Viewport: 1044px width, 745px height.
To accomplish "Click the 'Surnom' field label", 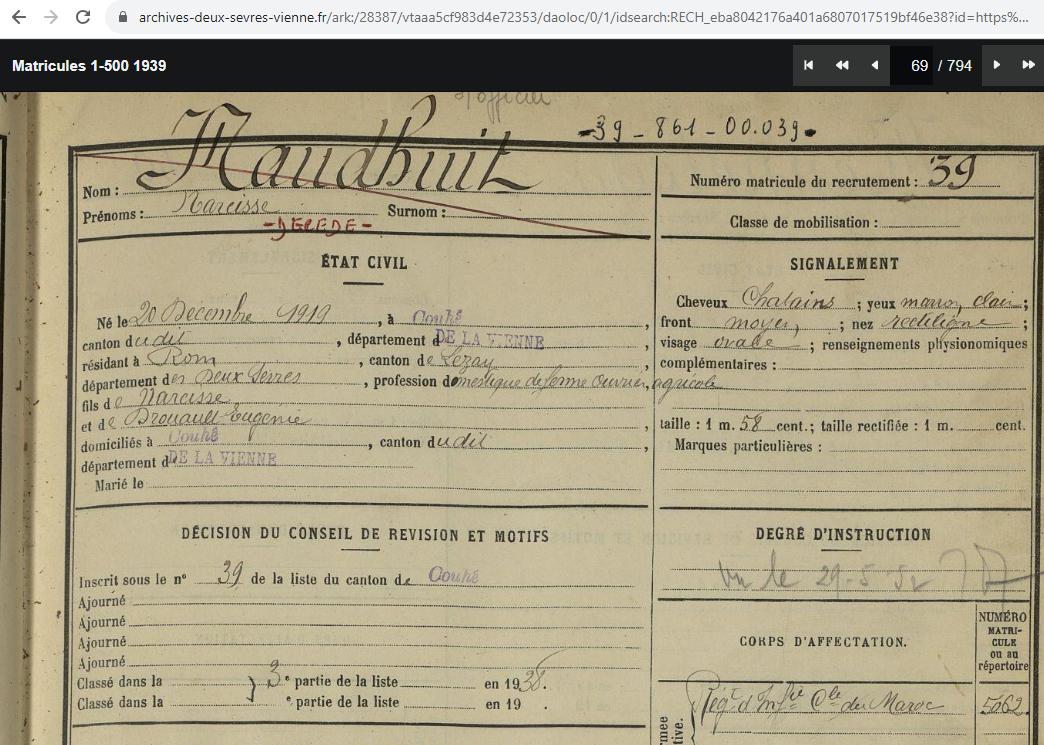I will pos(416,212).
